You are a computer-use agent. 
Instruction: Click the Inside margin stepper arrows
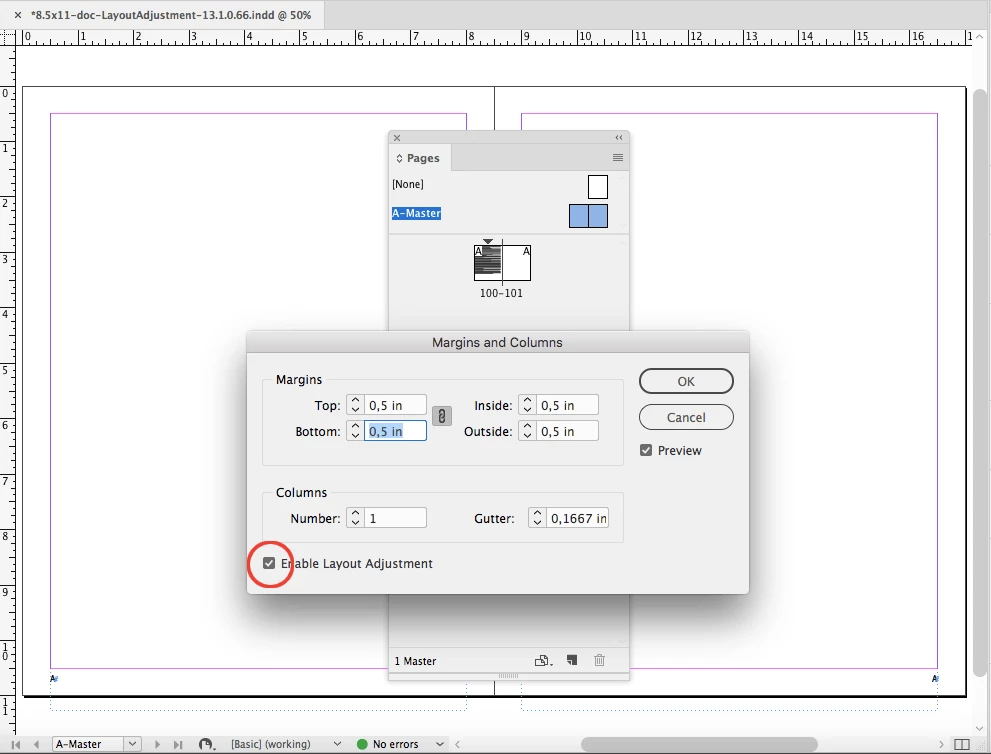click(527, 405)
